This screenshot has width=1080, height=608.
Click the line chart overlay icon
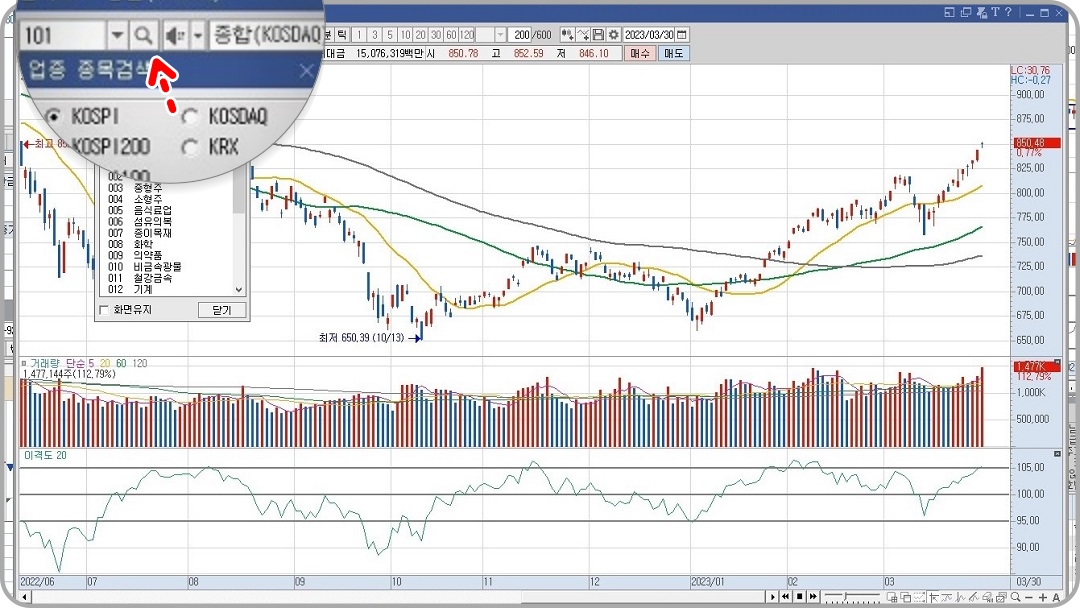[583, 34]
